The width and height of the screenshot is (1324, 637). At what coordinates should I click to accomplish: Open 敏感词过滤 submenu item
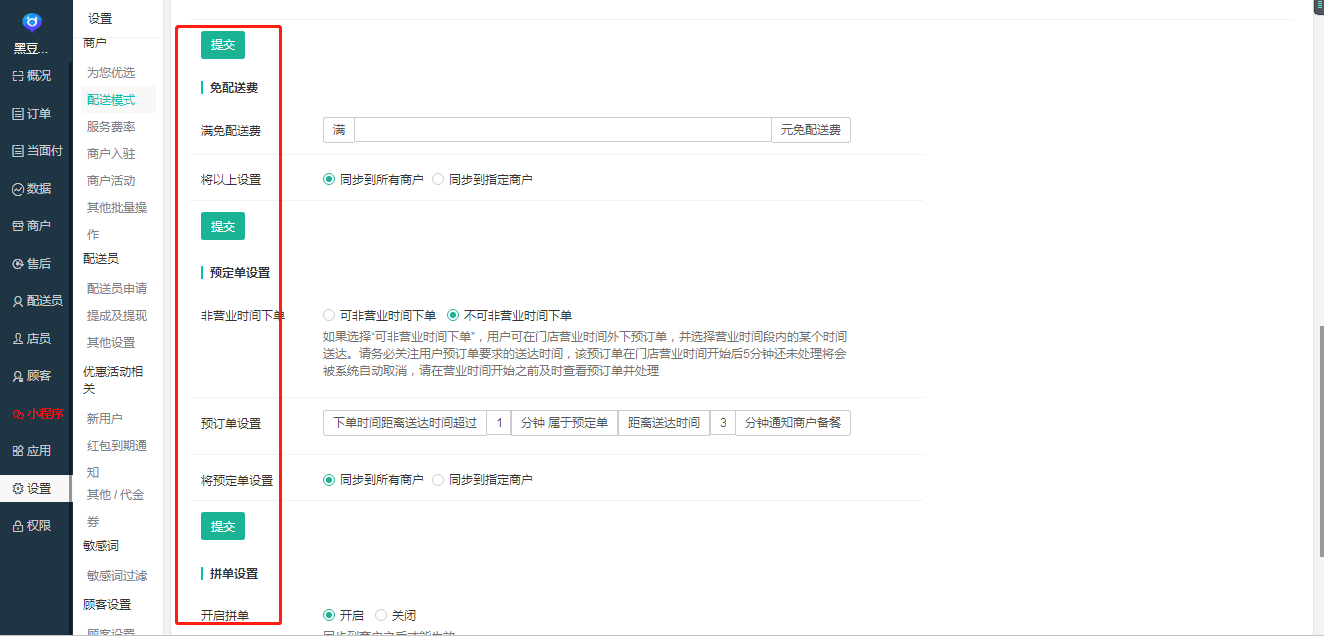point(117,576)
